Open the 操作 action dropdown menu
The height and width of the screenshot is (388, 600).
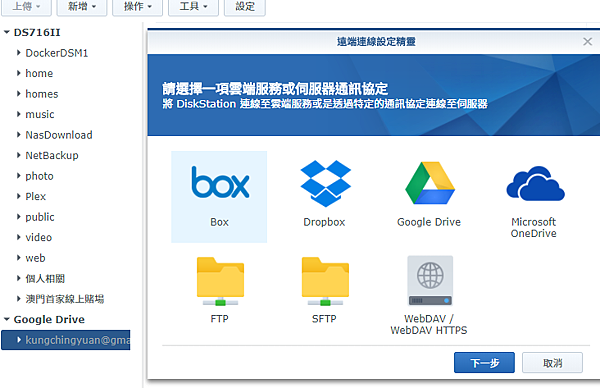click(137, 7)
